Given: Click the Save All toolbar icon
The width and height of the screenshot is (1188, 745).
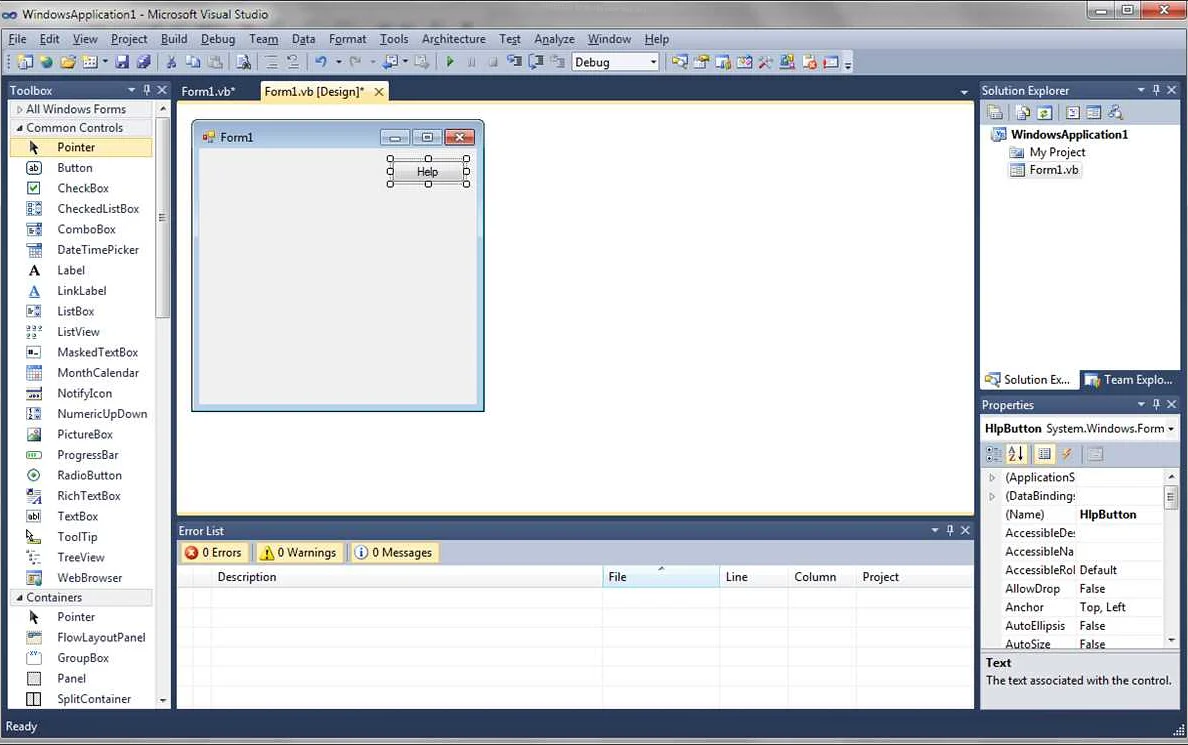Looking at the screenshot, I should [x=143, y=62].
